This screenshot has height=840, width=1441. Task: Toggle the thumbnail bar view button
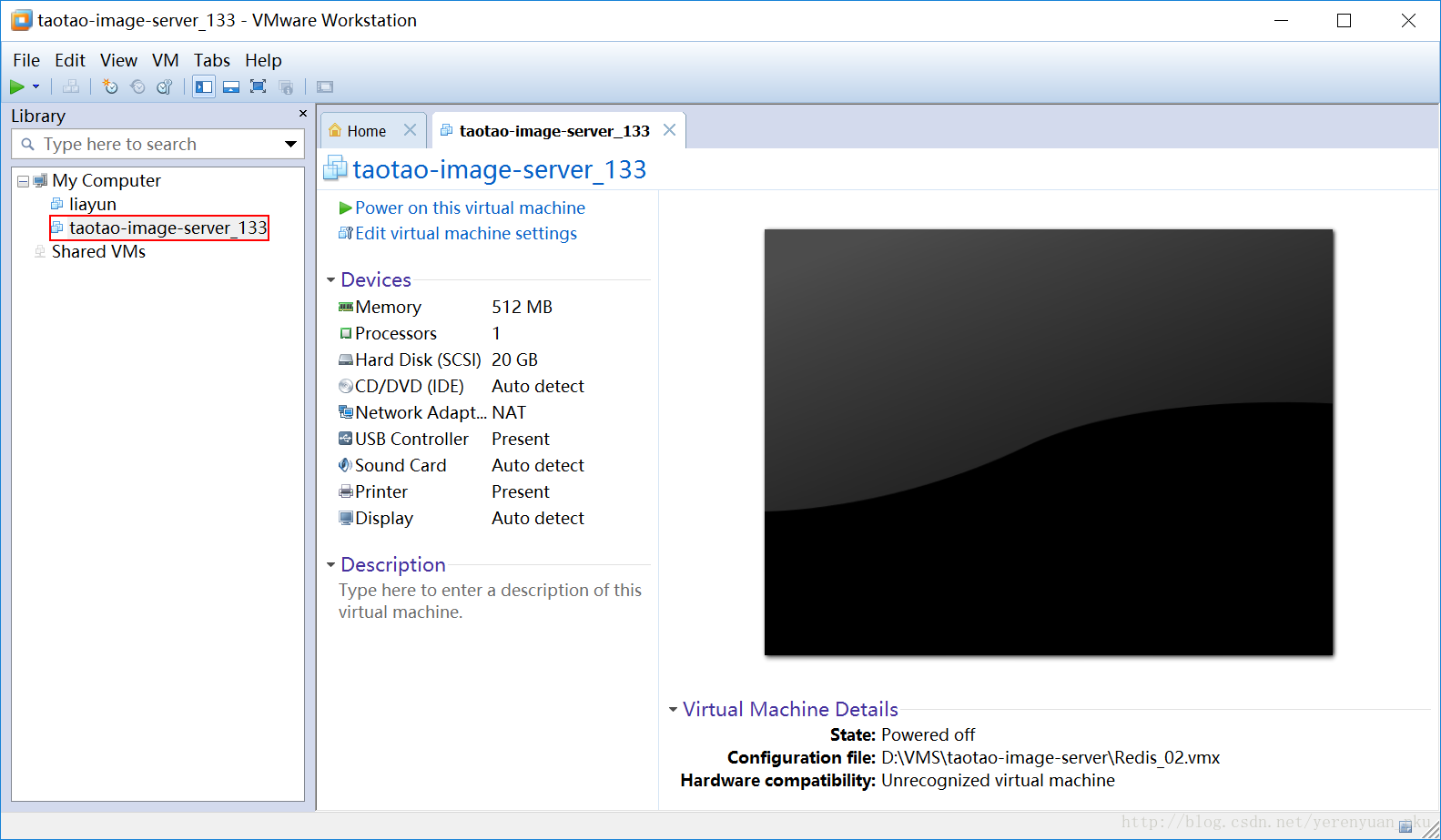coord(231,87)
